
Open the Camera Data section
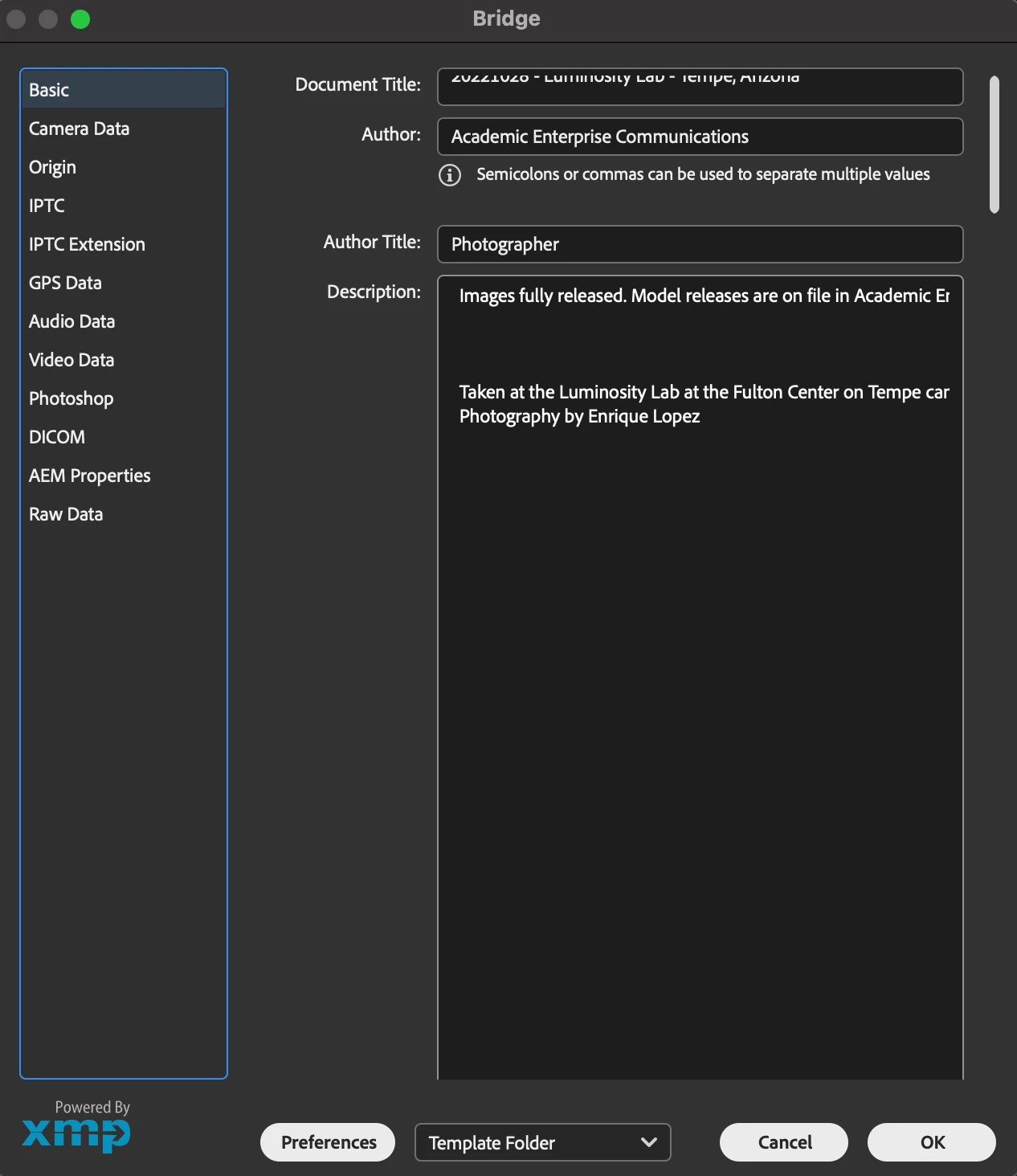[124, 129]
